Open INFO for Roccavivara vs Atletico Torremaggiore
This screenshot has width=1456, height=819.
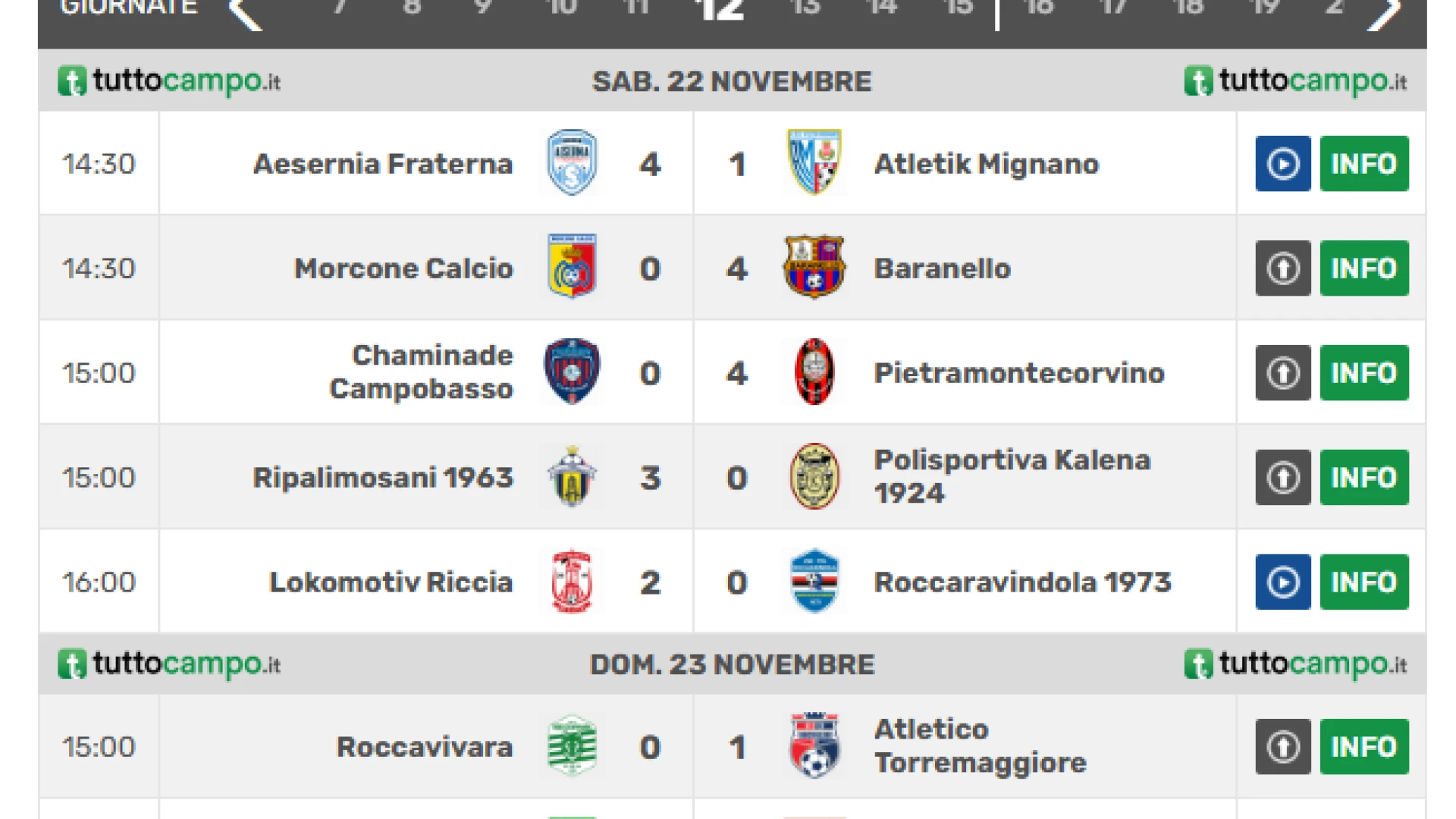pyautogui.click(x=1363, y=747)
